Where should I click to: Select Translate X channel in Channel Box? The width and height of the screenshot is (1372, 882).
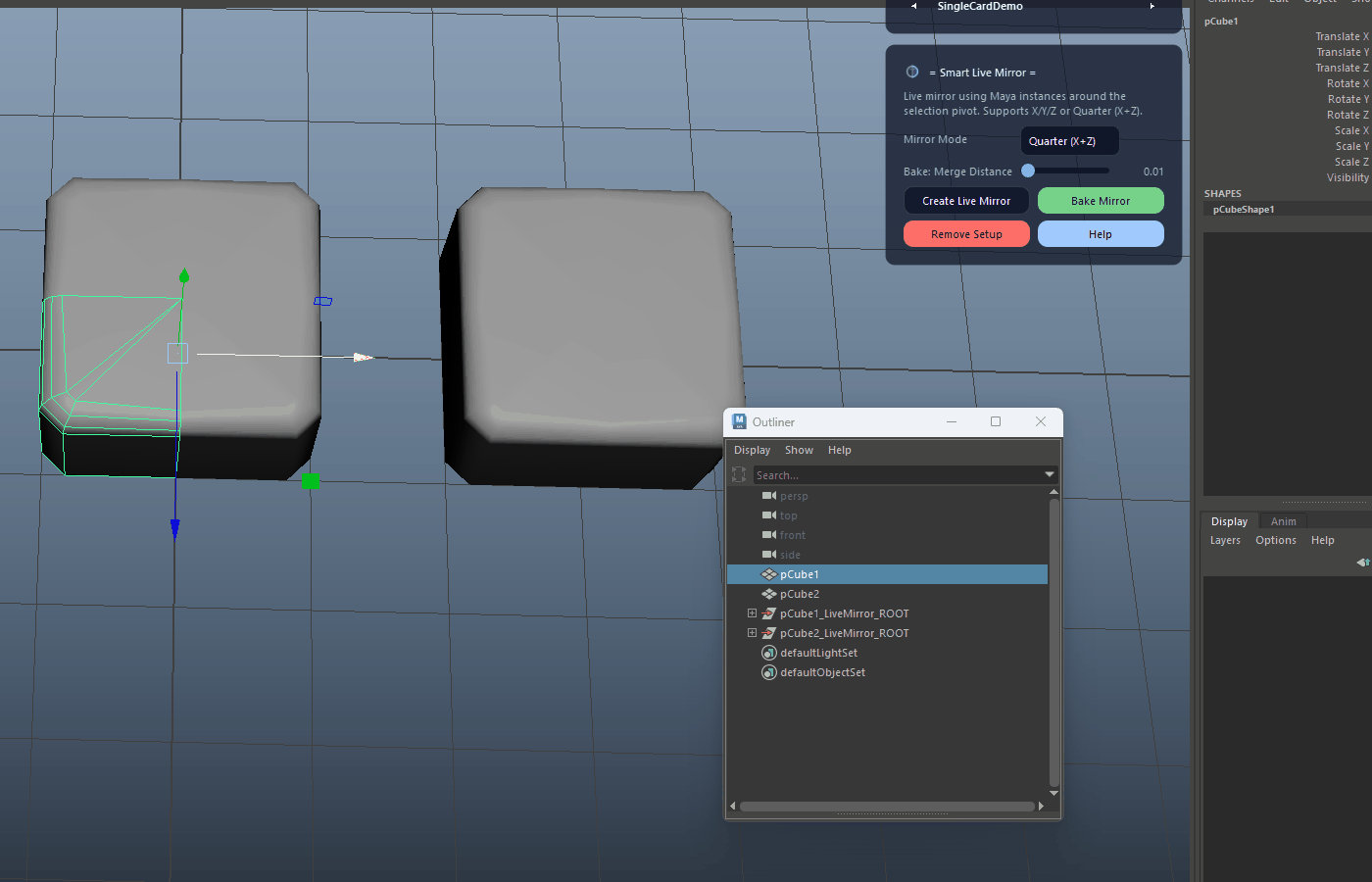point(1342,36)
